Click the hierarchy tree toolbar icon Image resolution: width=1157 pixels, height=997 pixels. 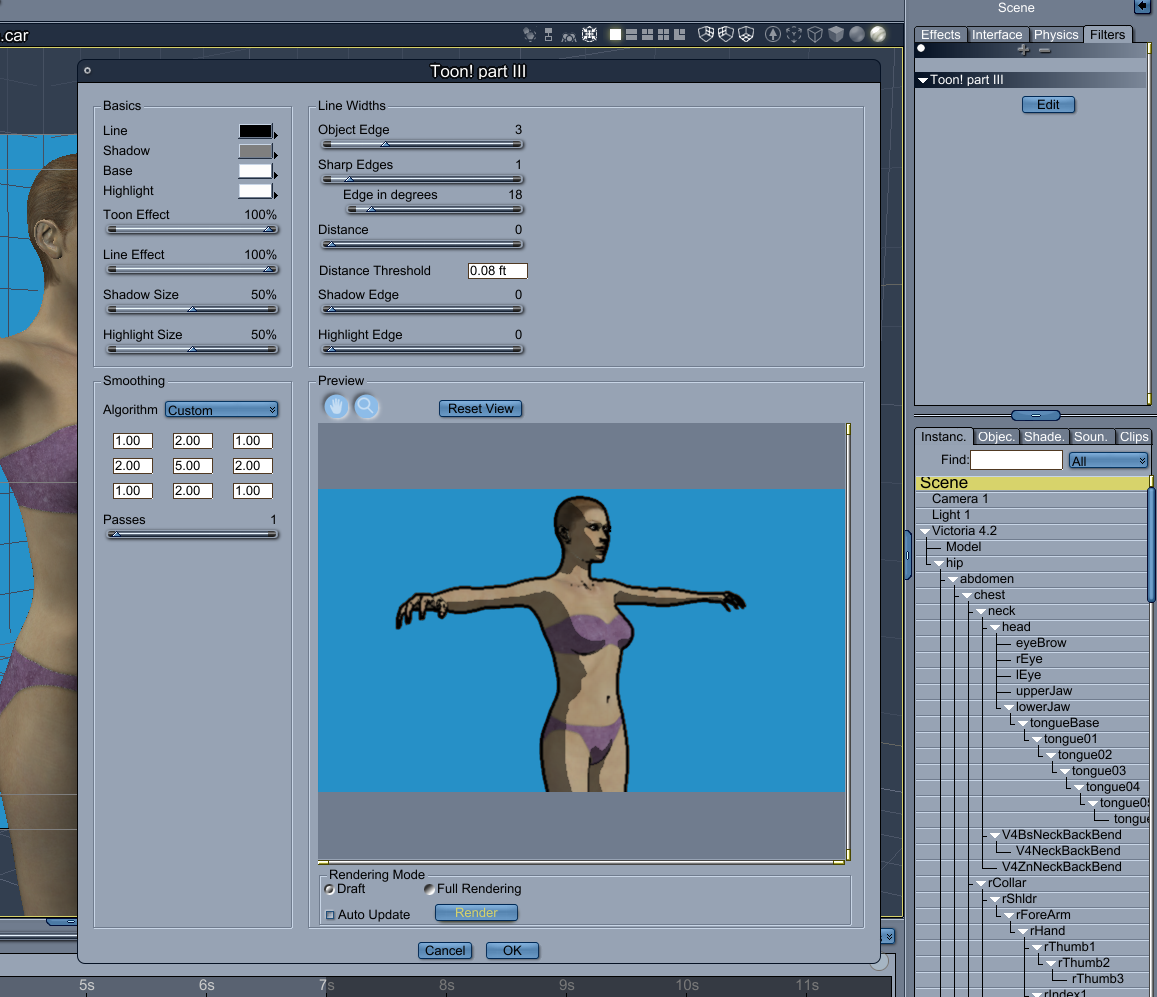pyautogui.click(x=548, y=35)
